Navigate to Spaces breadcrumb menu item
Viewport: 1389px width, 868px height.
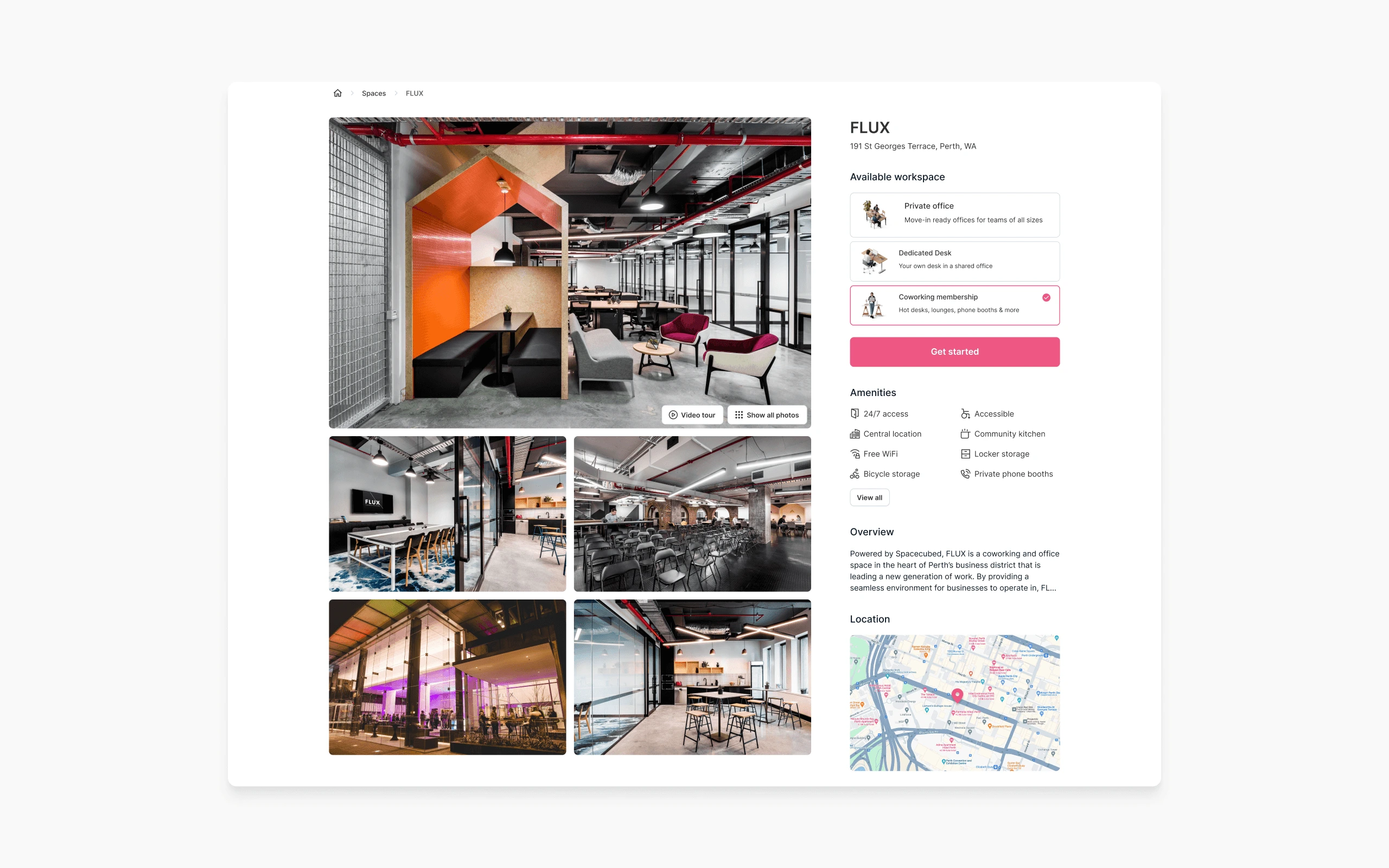coord(374,93)
